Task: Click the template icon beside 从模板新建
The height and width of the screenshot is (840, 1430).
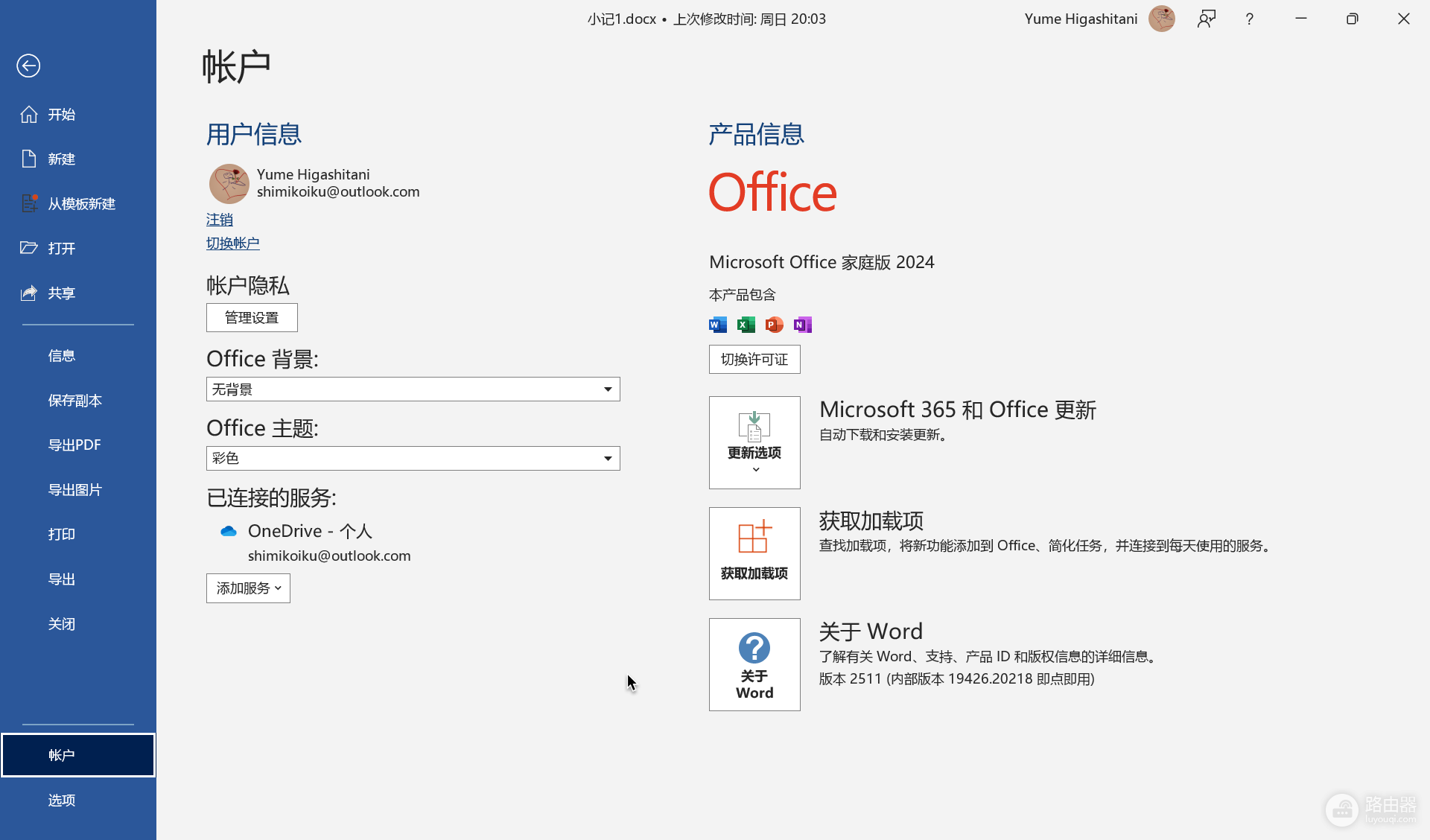Action: [29, 203]
